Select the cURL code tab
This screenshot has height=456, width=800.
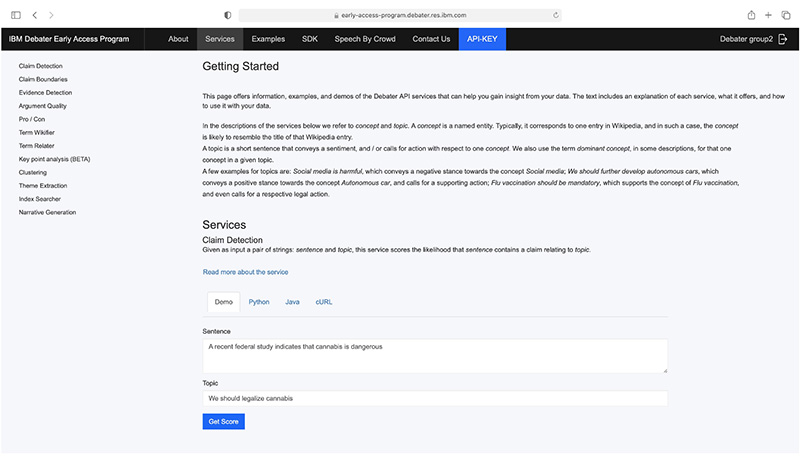point(323,301)
